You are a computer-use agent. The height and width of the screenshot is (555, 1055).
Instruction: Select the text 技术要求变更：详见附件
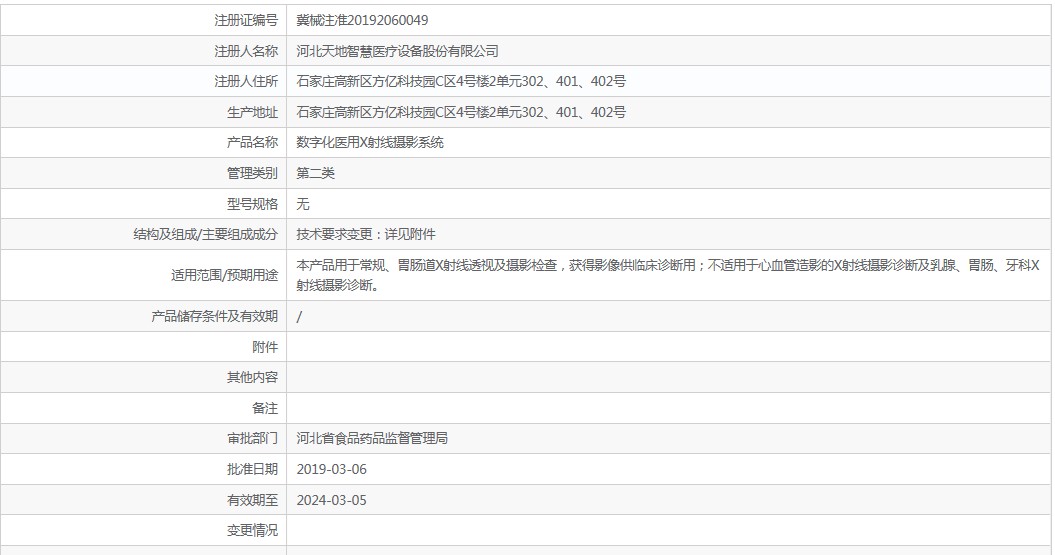[365, 234]
